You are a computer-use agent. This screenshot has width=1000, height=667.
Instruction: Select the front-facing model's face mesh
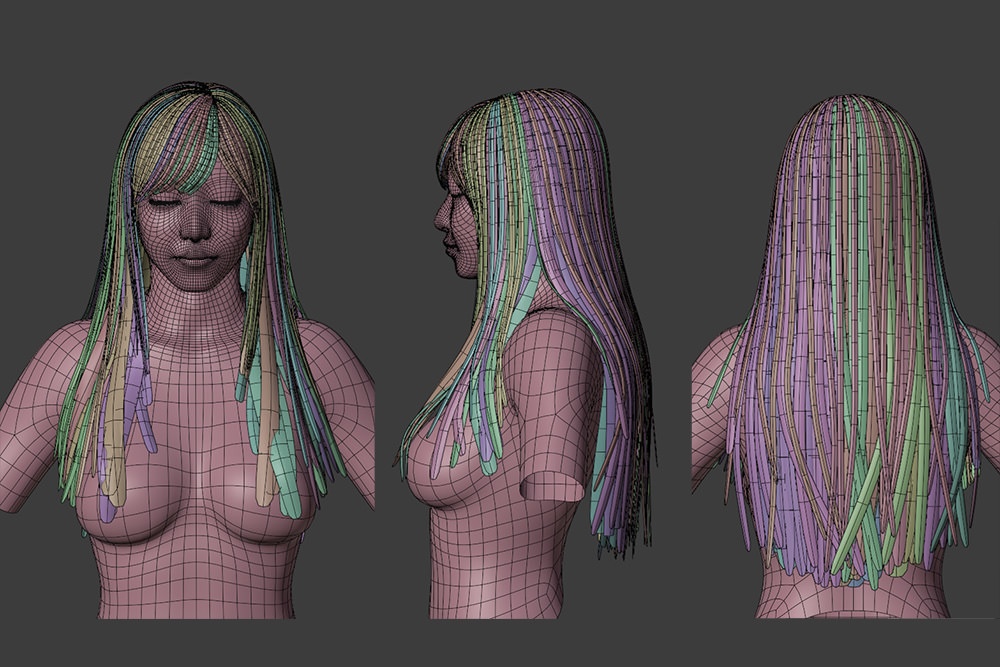[x=193, y=230]
